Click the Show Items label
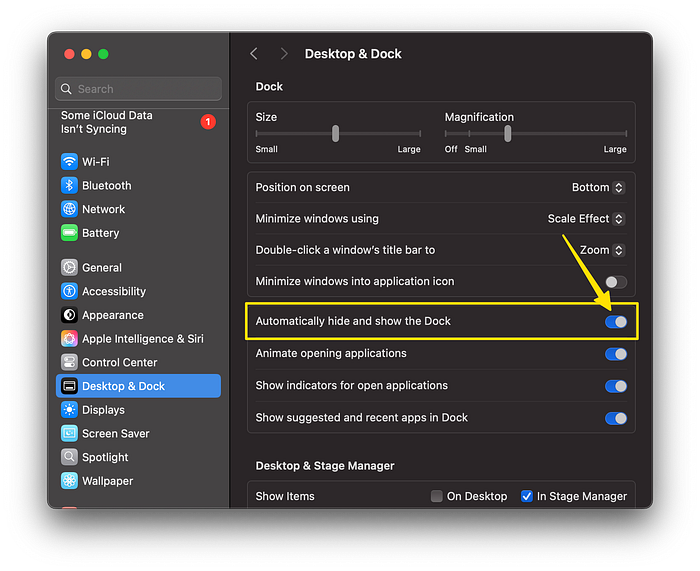The height and width of the screenshot is (571, 700). tap(285, 496)
